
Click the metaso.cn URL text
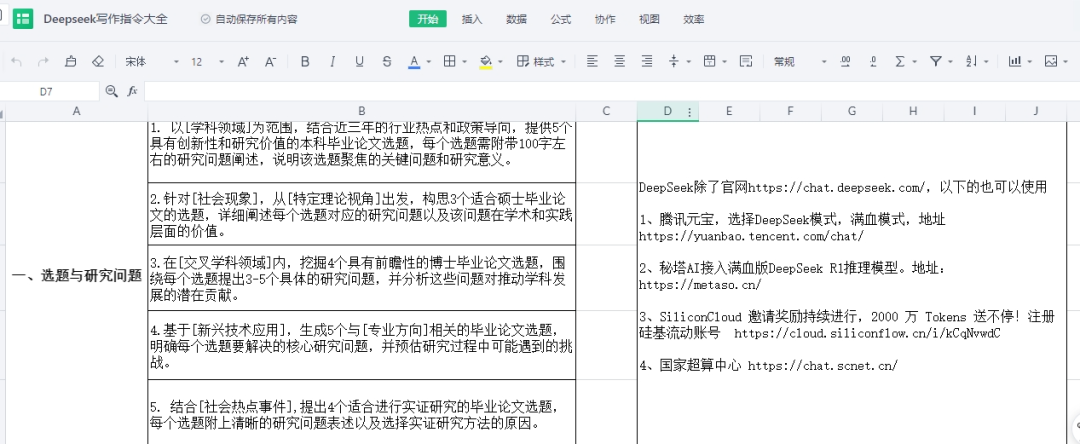click(700, 284)
